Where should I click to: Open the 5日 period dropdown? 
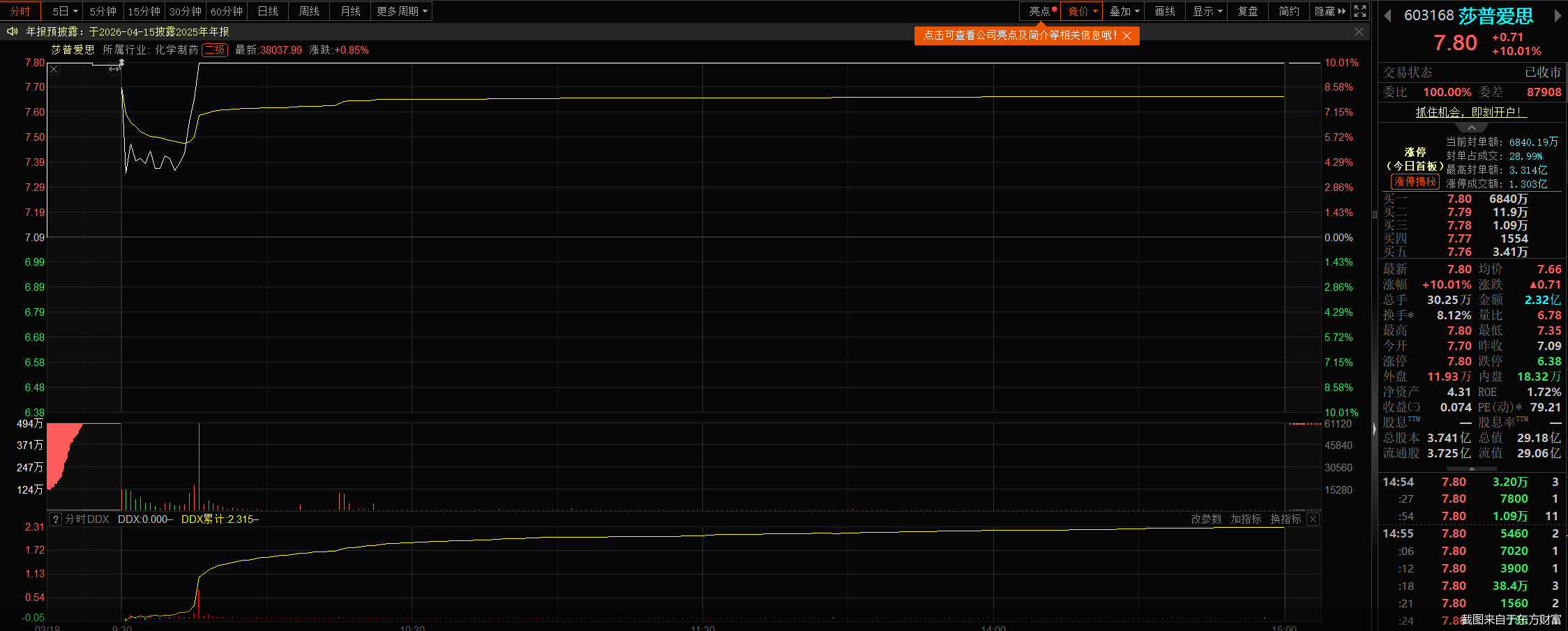65,11
